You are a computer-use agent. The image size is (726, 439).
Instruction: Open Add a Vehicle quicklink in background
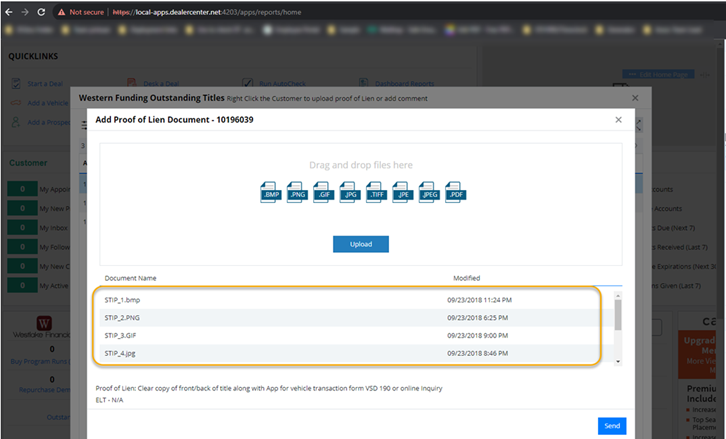pyautogui.click(x=48, y=103)
